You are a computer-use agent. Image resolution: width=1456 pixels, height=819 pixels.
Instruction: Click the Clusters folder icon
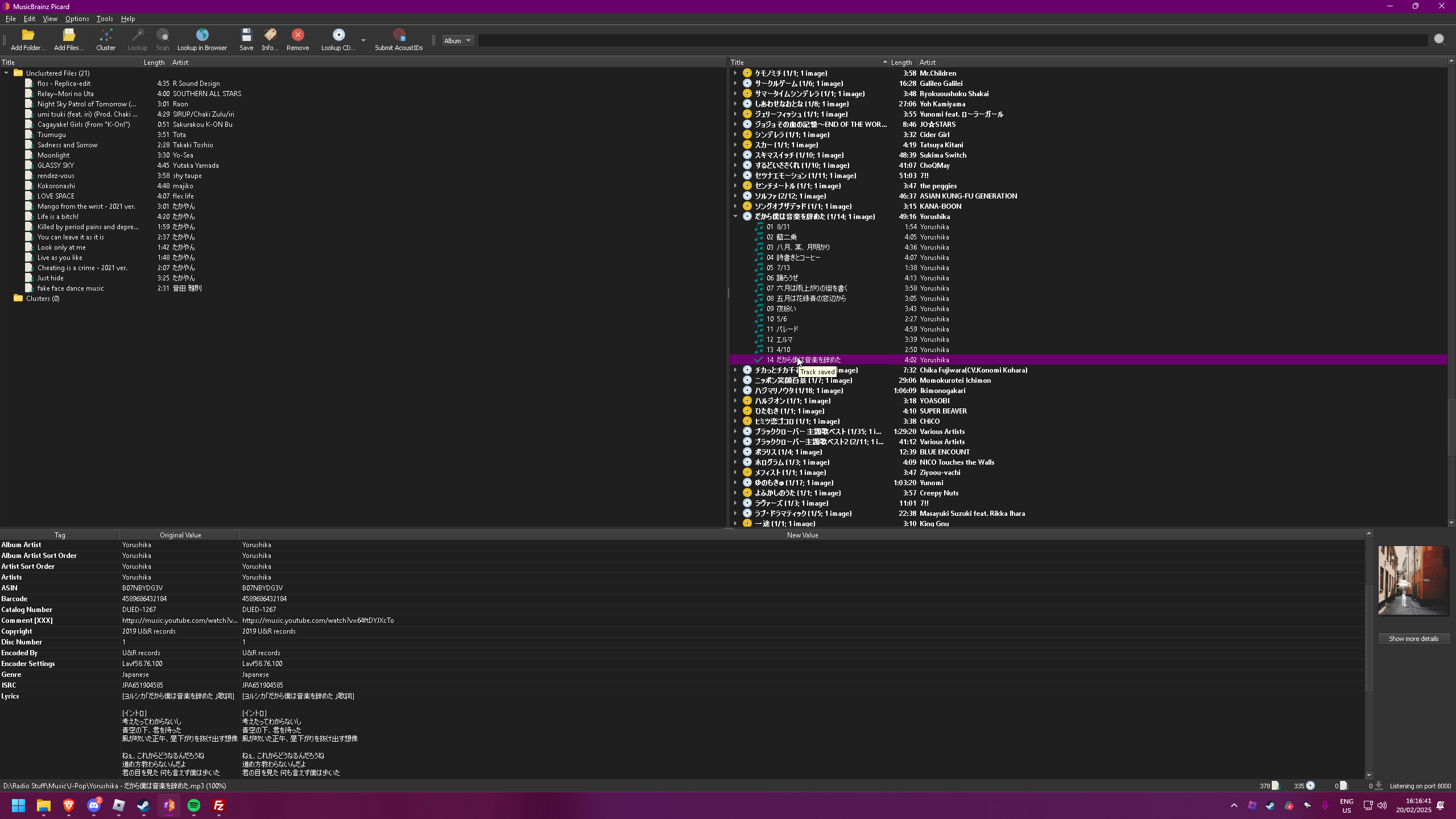[x=18, y=299]
